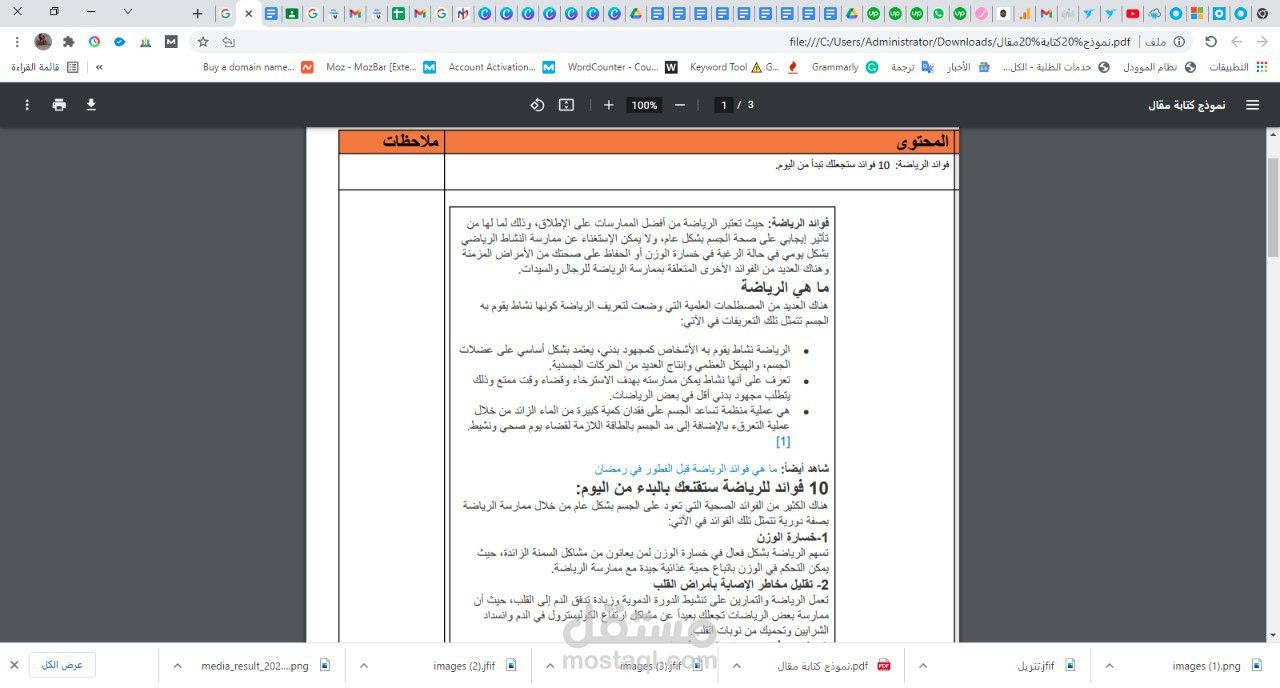Viewport: 1280px width, 688px height.
Task: Open downloaded نموذج كتابة مقال.pdf file
Action: click(834, 665)
